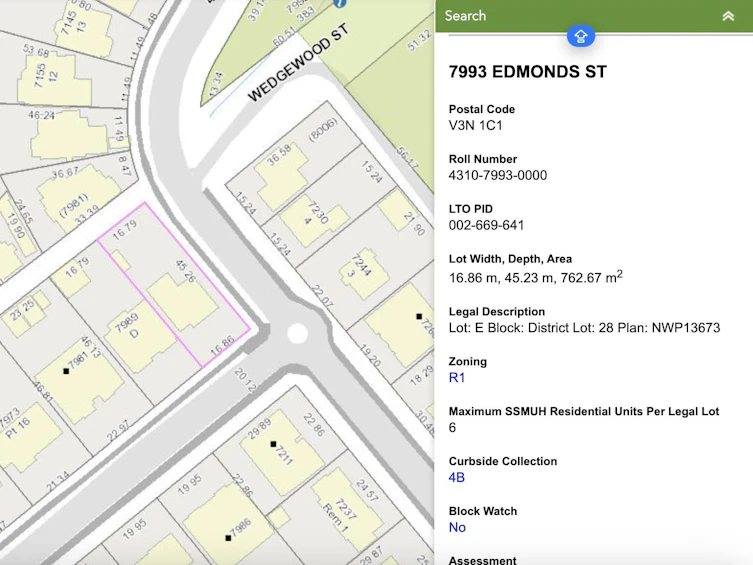
Task: Select the magenta-highlighted parcel building
Action: (182, 301)
